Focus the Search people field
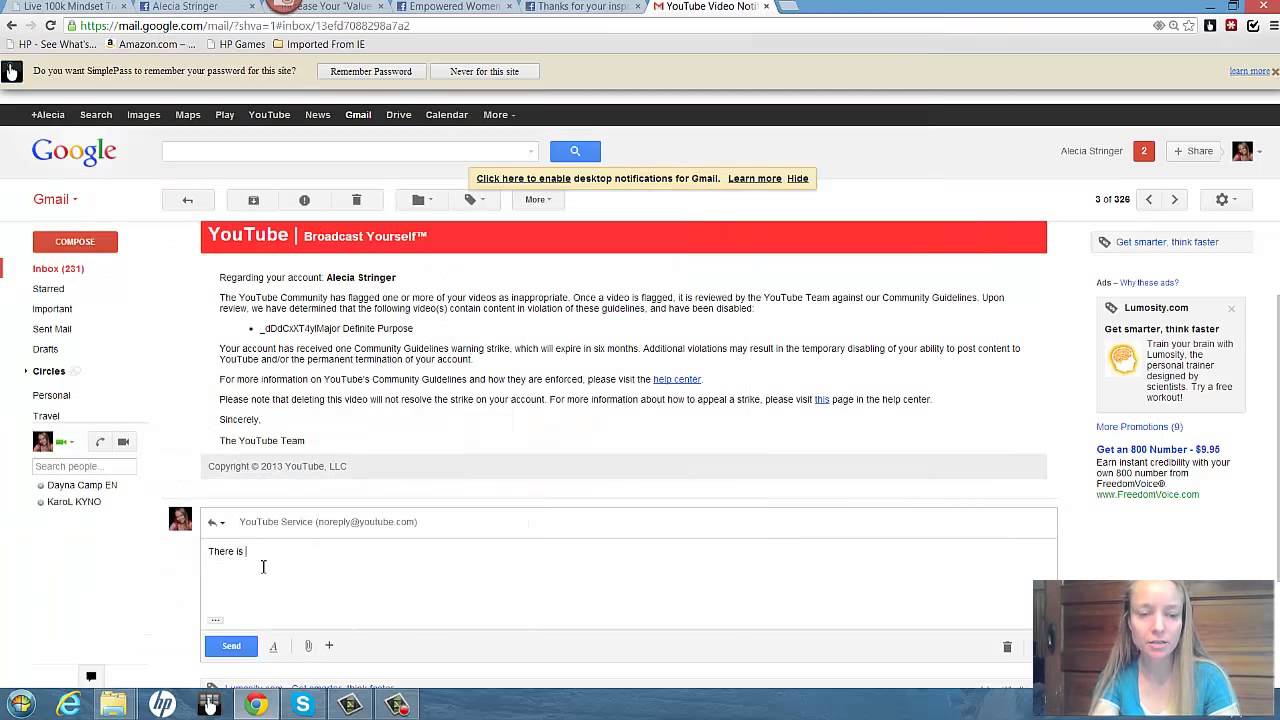The height and width of the screenshot is (720, 1280). pos(84,466)
